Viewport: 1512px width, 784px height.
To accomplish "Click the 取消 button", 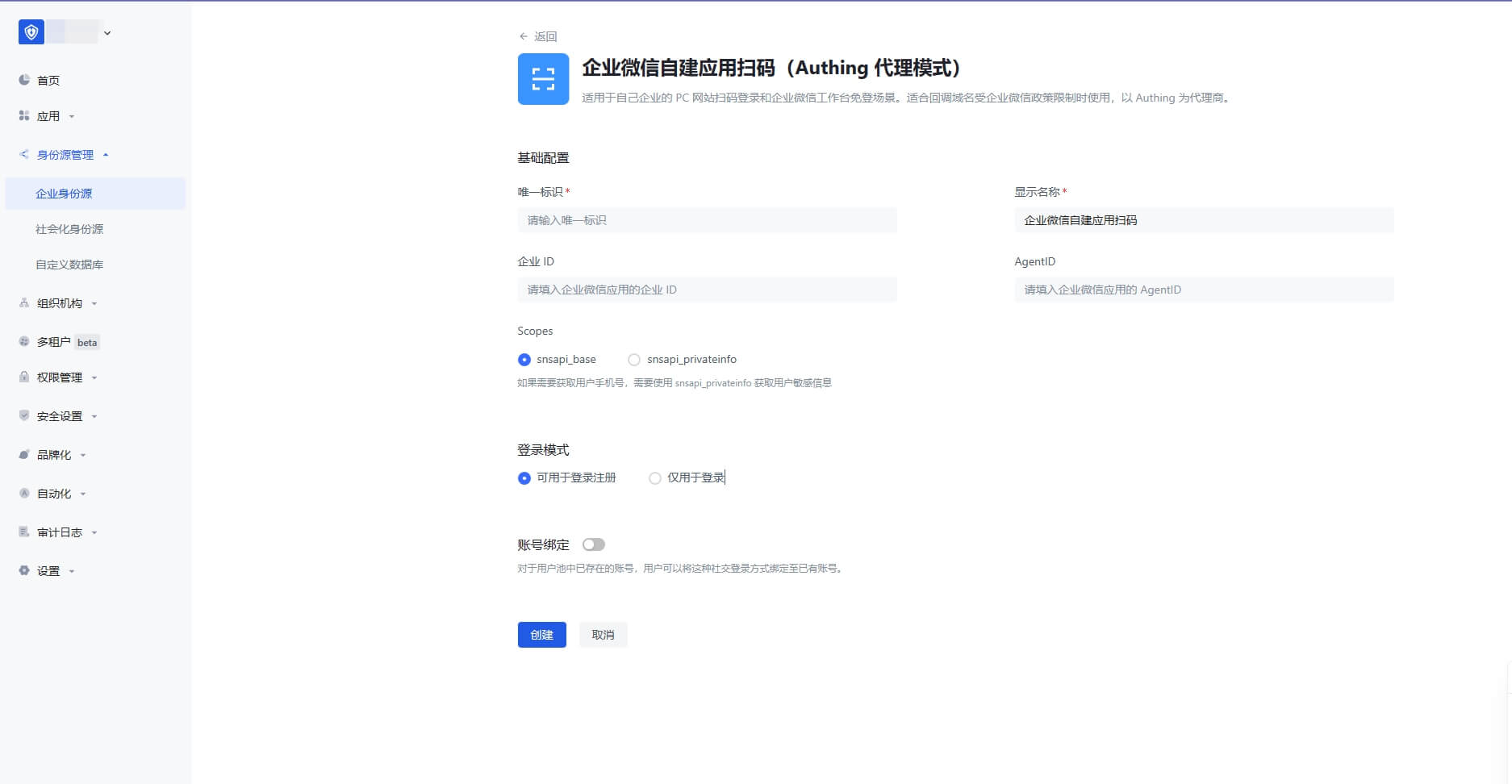I will (603, 635).
